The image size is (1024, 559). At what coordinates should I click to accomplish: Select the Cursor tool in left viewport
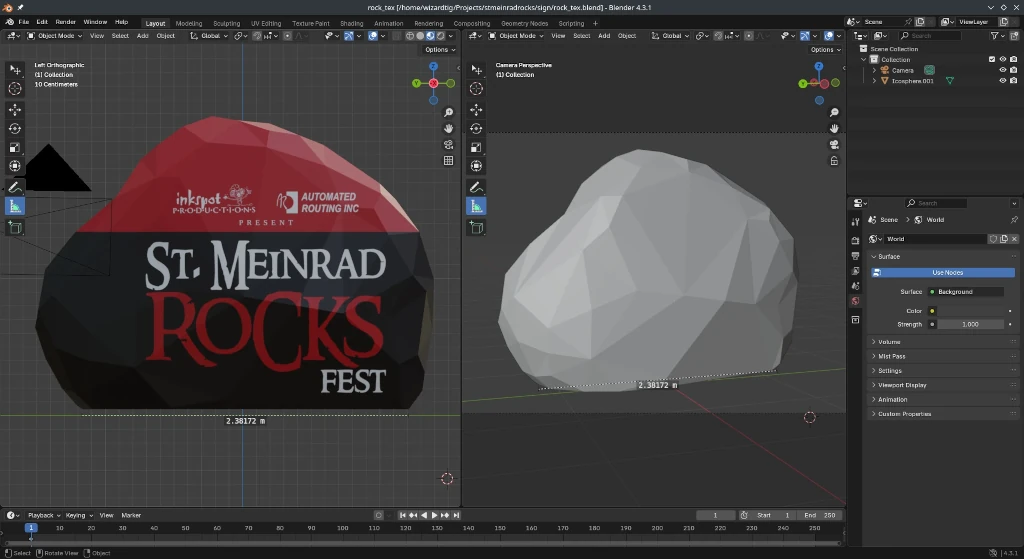coord(15,88)
